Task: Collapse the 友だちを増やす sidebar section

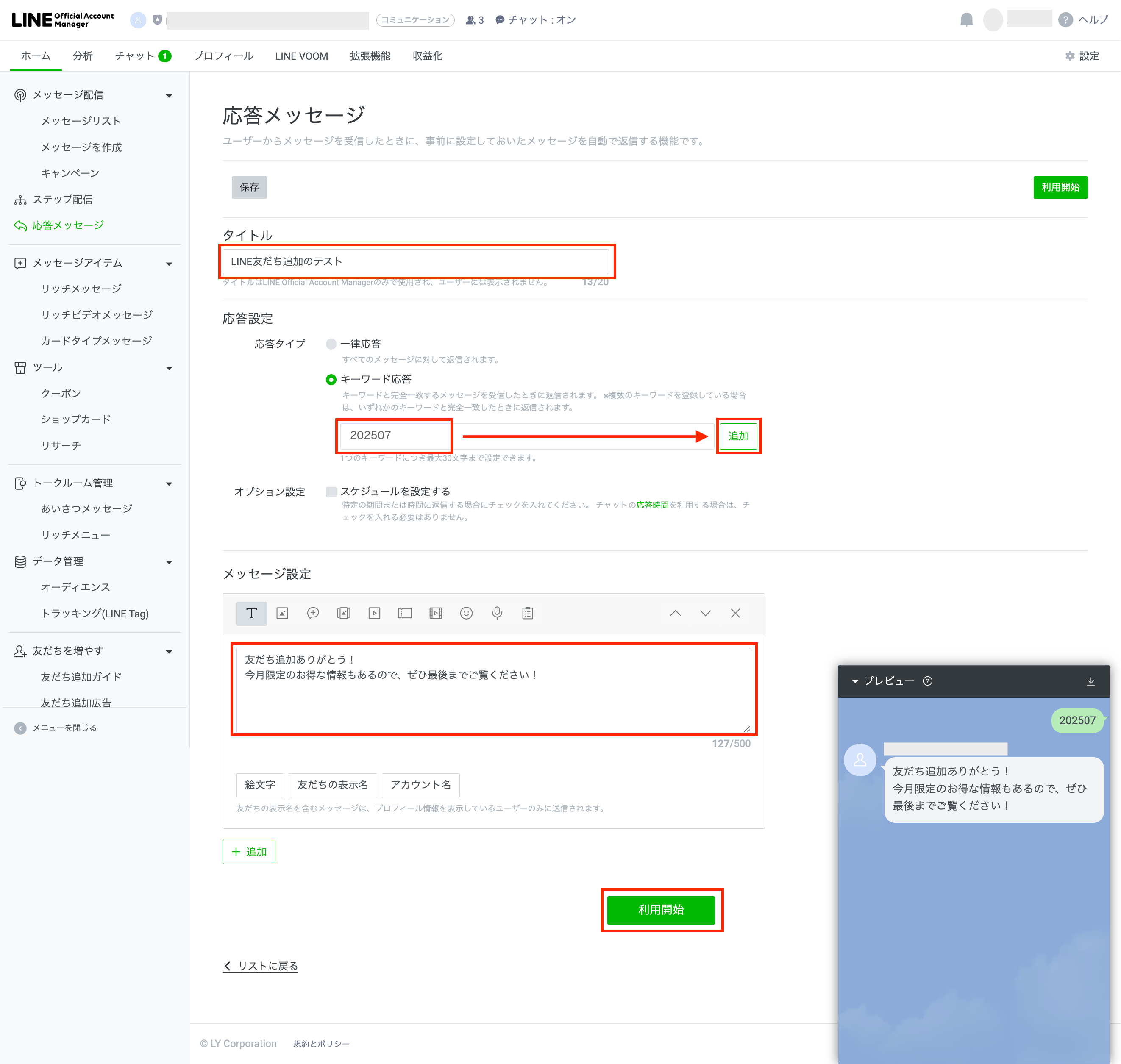Action: pos(169,652)
